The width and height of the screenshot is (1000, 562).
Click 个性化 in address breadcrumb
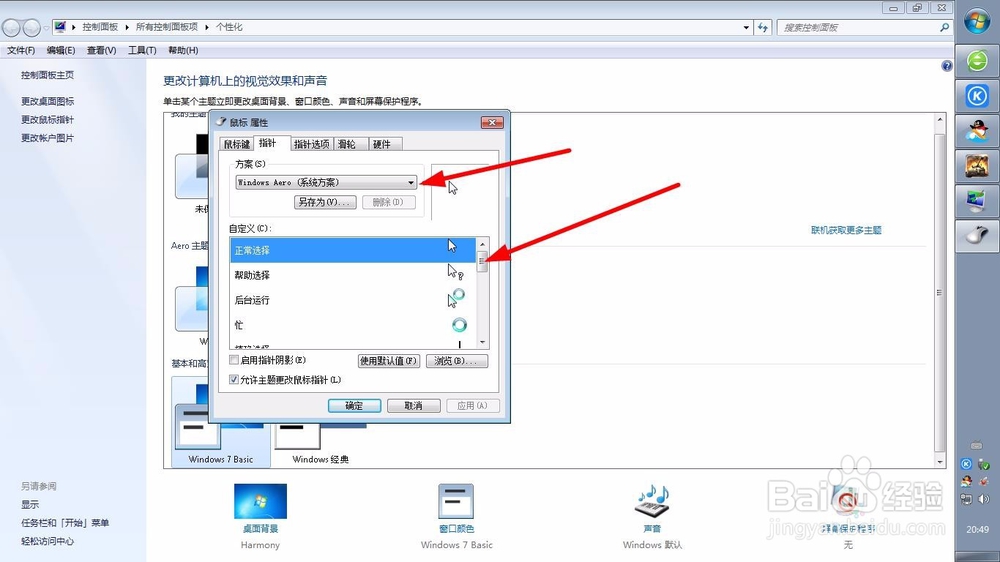[x=229, y=27]
